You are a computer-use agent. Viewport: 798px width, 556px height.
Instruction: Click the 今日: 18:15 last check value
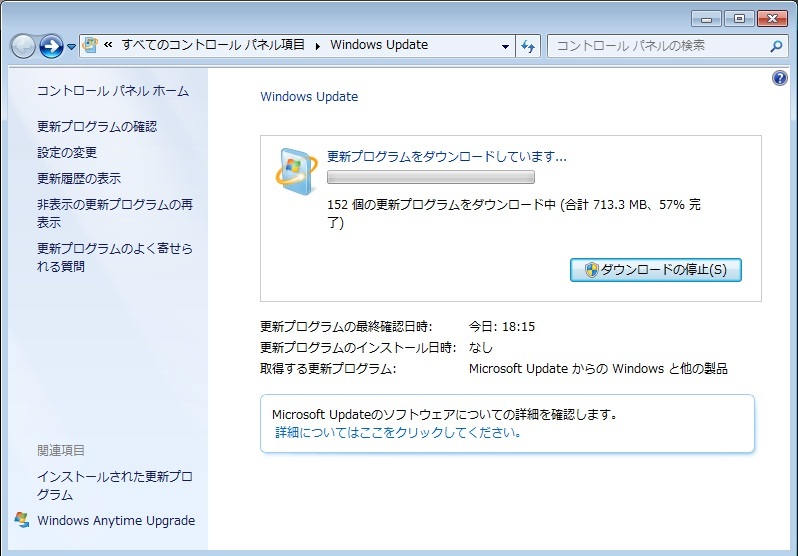tap(502, 326)
